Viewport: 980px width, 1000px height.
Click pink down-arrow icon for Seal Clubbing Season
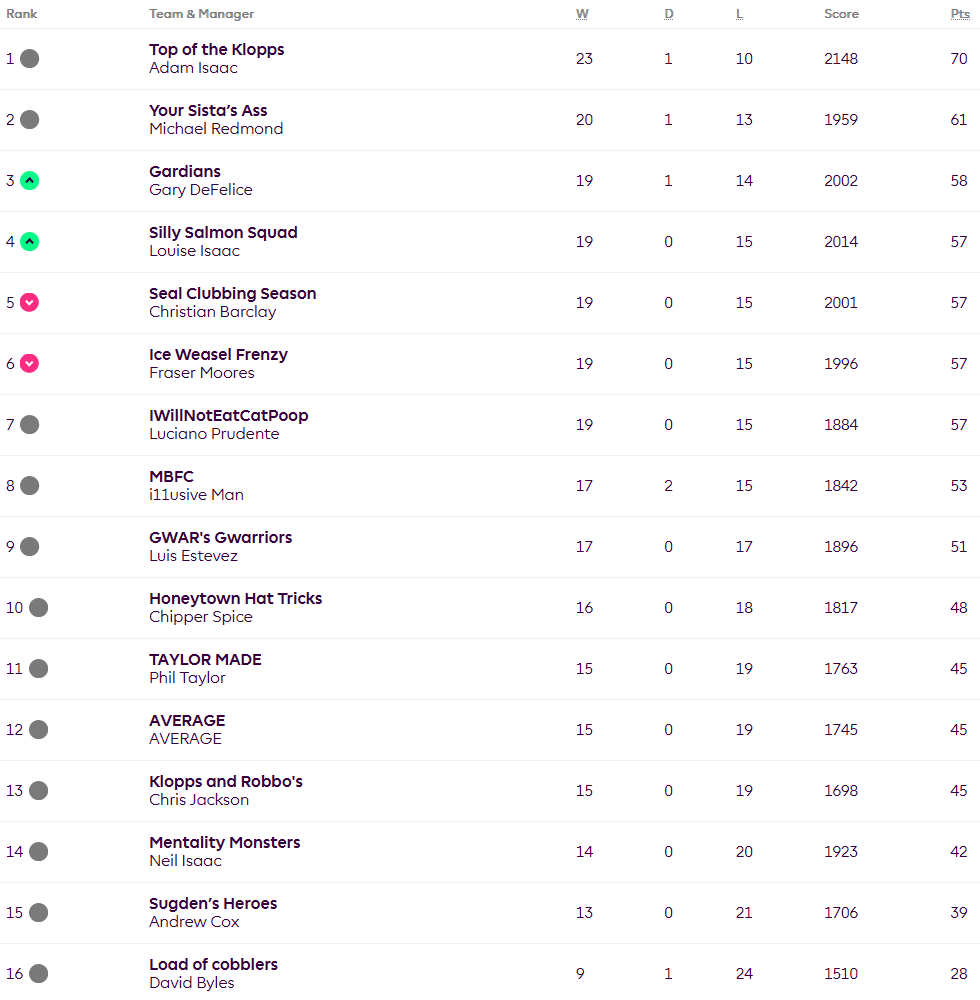coord(30,303)
